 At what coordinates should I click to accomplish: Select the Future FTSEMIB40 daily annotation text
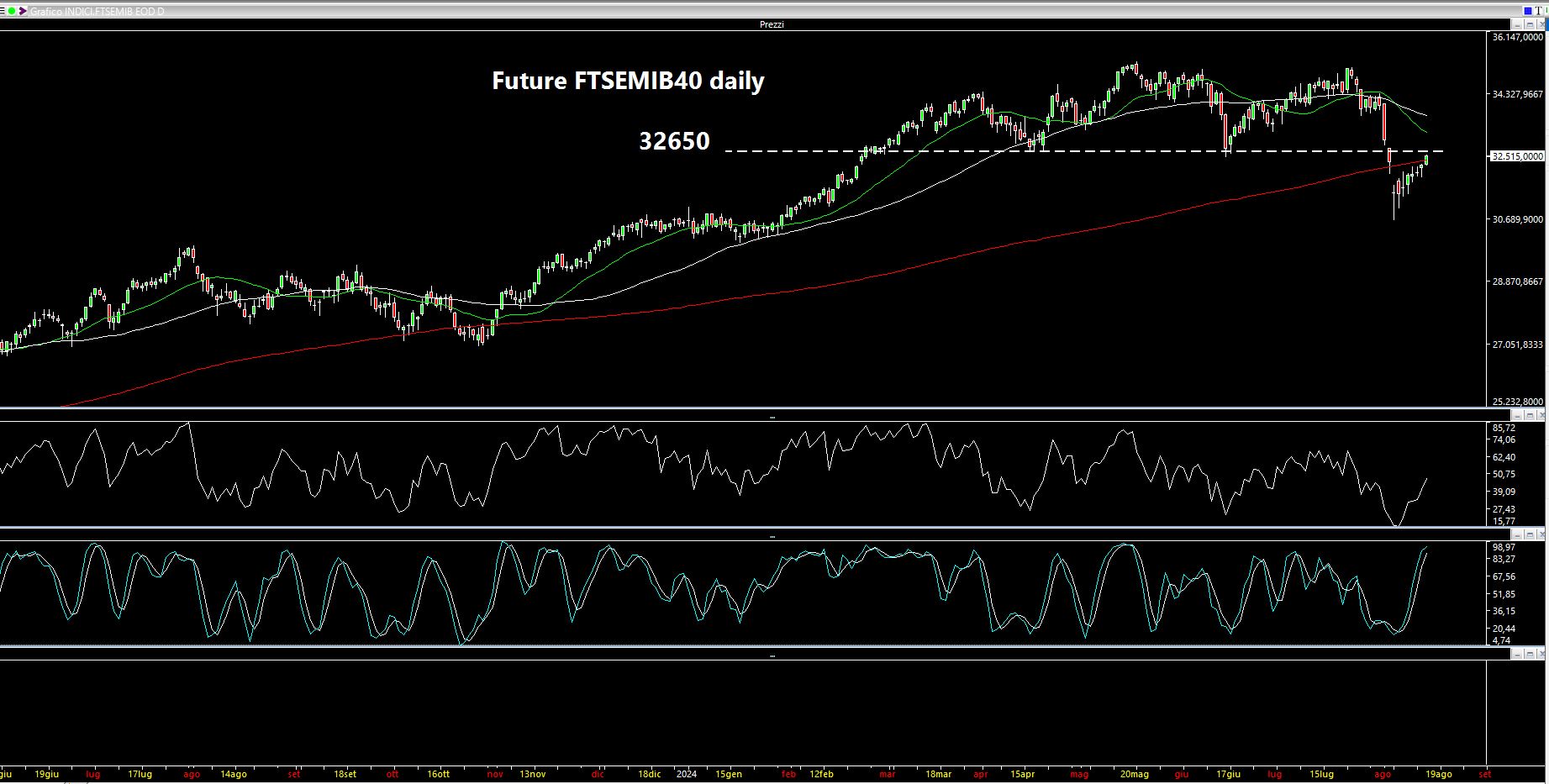pyautogui.click(x=628, y=81)
